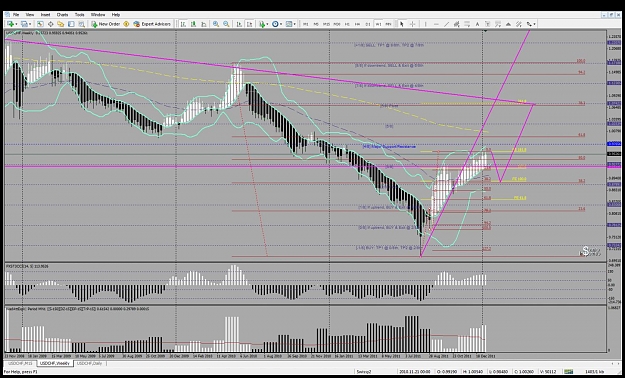625x378 pixels.
Task: Select the Vertical Line drawing tool
Action: coord(425,24)
